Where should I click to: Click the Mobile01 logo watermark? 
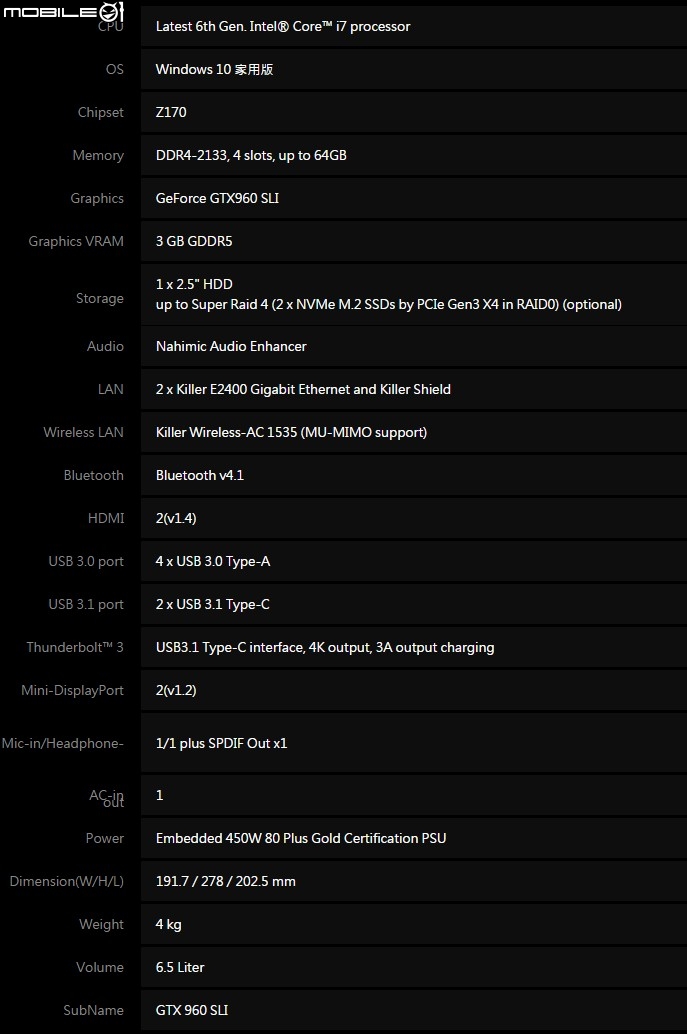tap(63, 12)
